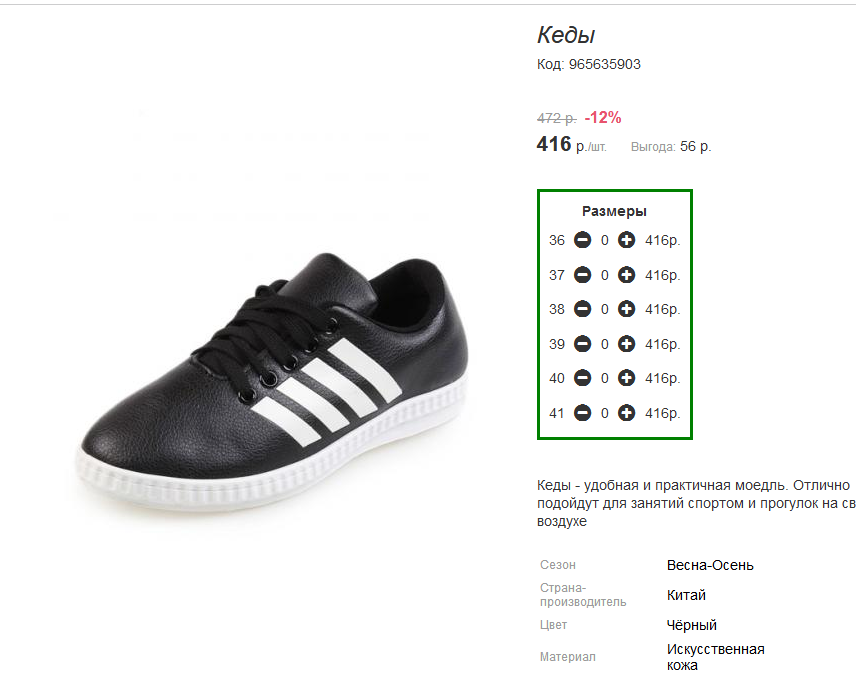Viewport: 856px width, 683px height.
Task: Remove one pair of size 38
Action: click(x=582, y=309)
